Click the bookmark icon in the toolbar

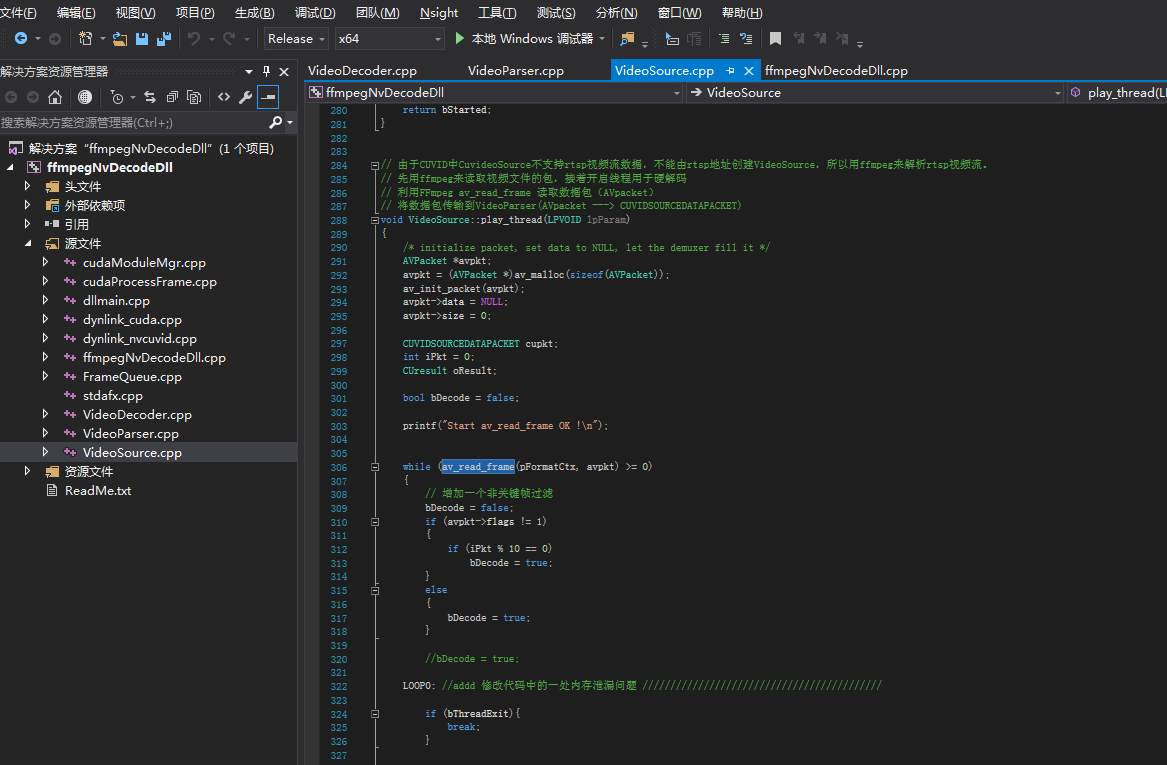(775, 39)
